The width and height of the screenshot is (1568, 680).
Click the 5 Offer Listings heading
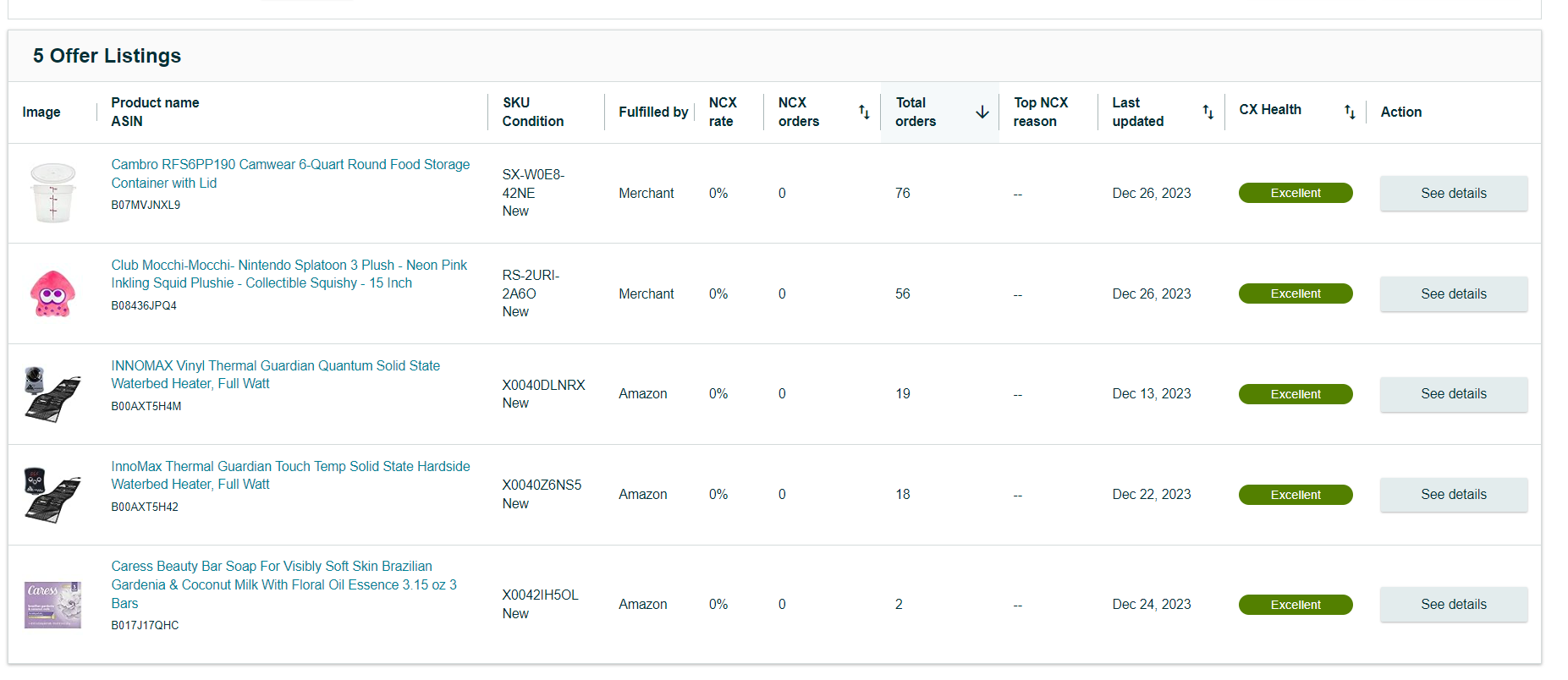(107, 56)
